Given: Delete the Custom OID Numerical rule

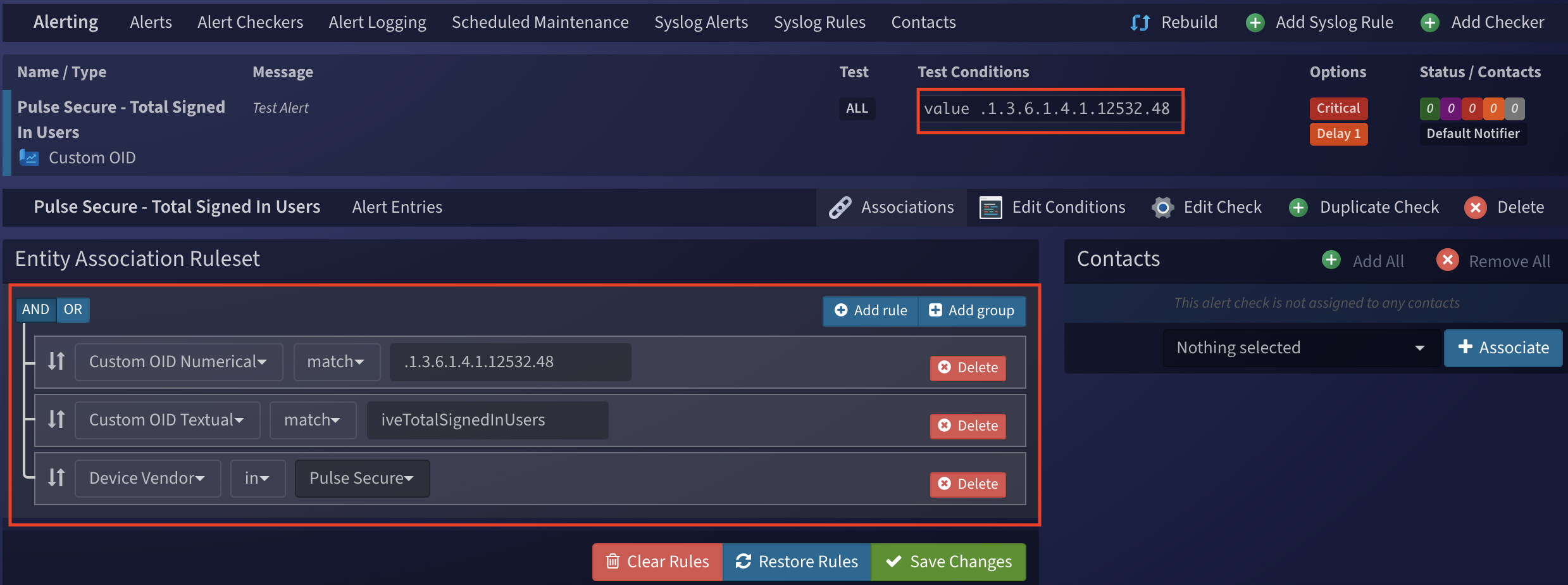Looking at the screenshot, I should pos(968,367).
